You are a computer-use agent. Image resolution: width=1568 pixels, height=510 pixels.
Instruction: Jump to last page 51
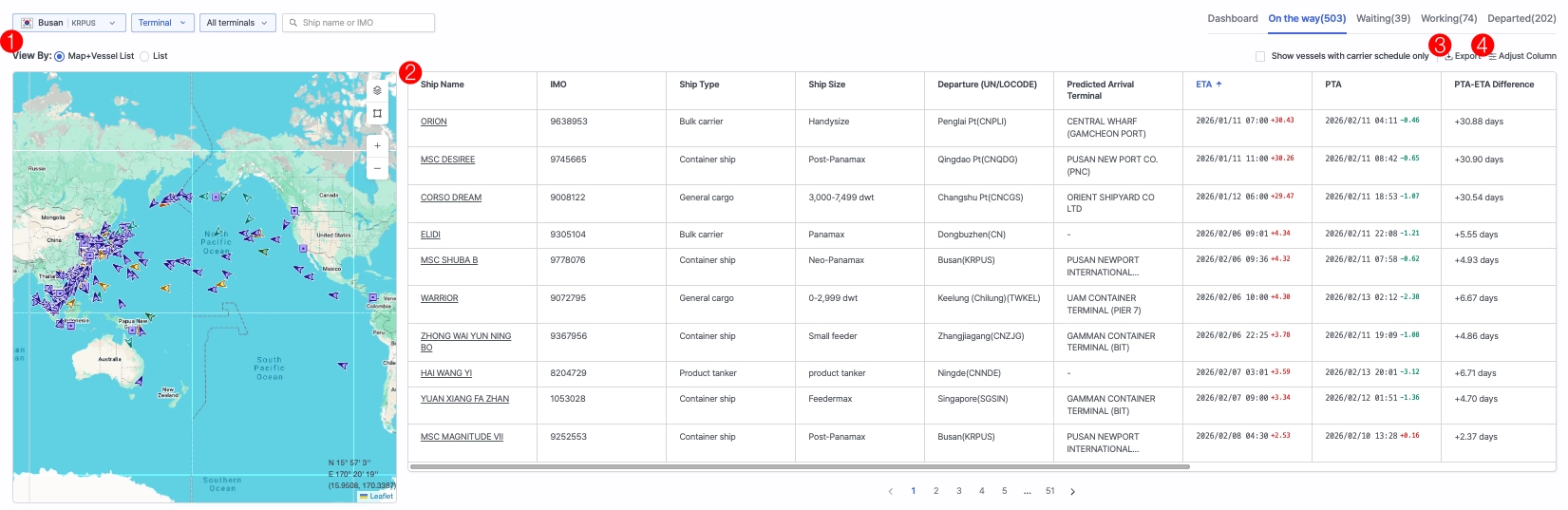1049,492
